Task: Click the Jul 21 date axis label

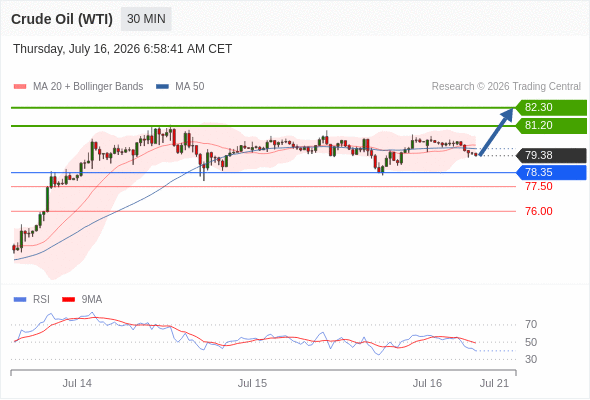Action: 494,383
